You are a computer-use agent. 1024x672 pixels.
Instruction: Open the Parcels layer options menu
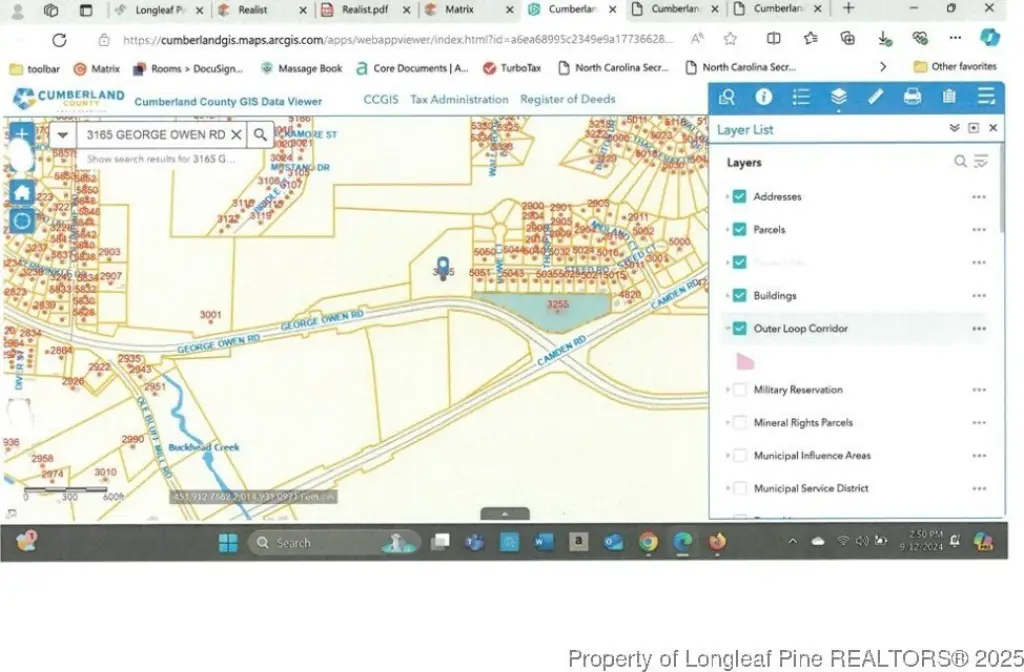pos(978,230)
